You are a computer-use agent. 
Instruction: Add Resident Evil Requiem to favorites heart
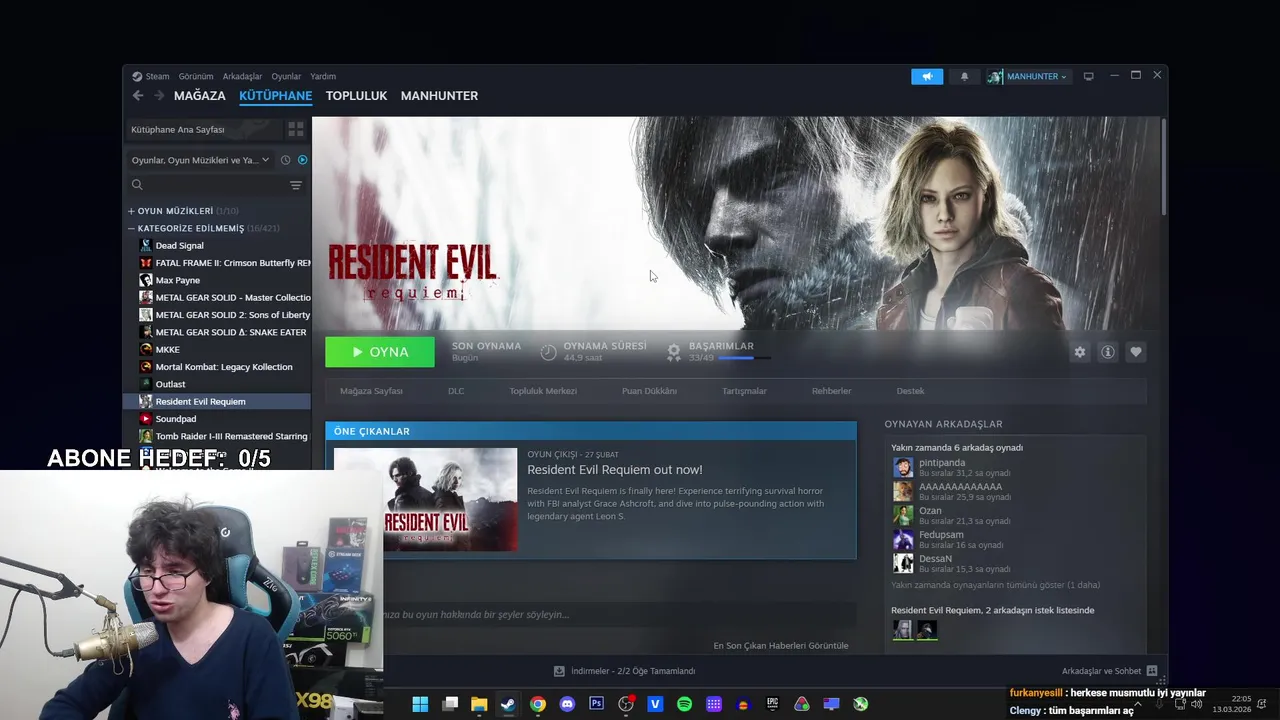[1136, 352]
